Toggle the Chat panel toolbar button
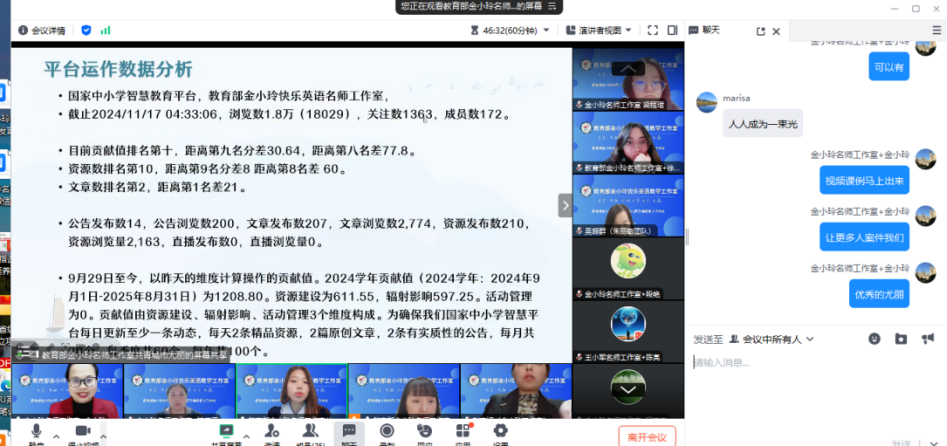 click(x=349, y=432)
